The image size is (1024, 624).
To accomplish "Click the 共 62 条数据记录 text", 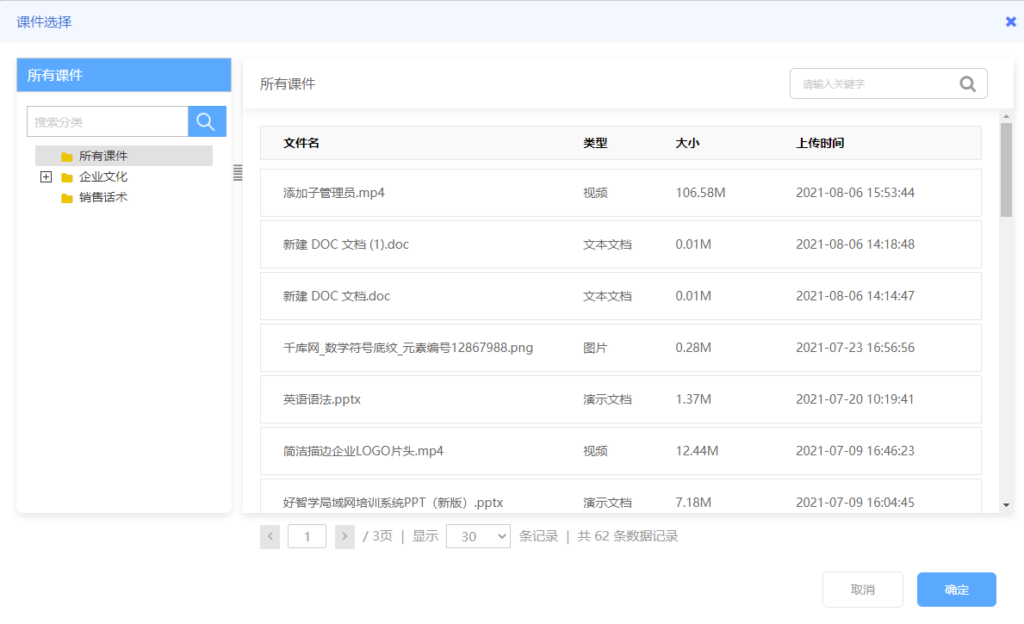I will pos(628,536).
